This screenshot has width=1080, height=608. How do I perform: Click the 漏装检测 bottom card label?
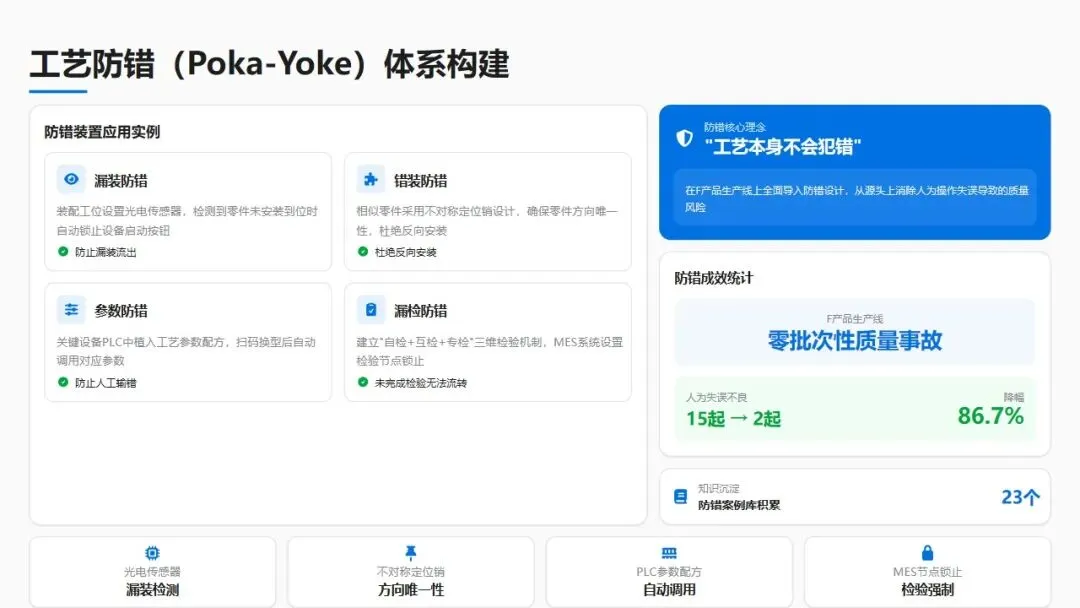(x=152, y=589)
